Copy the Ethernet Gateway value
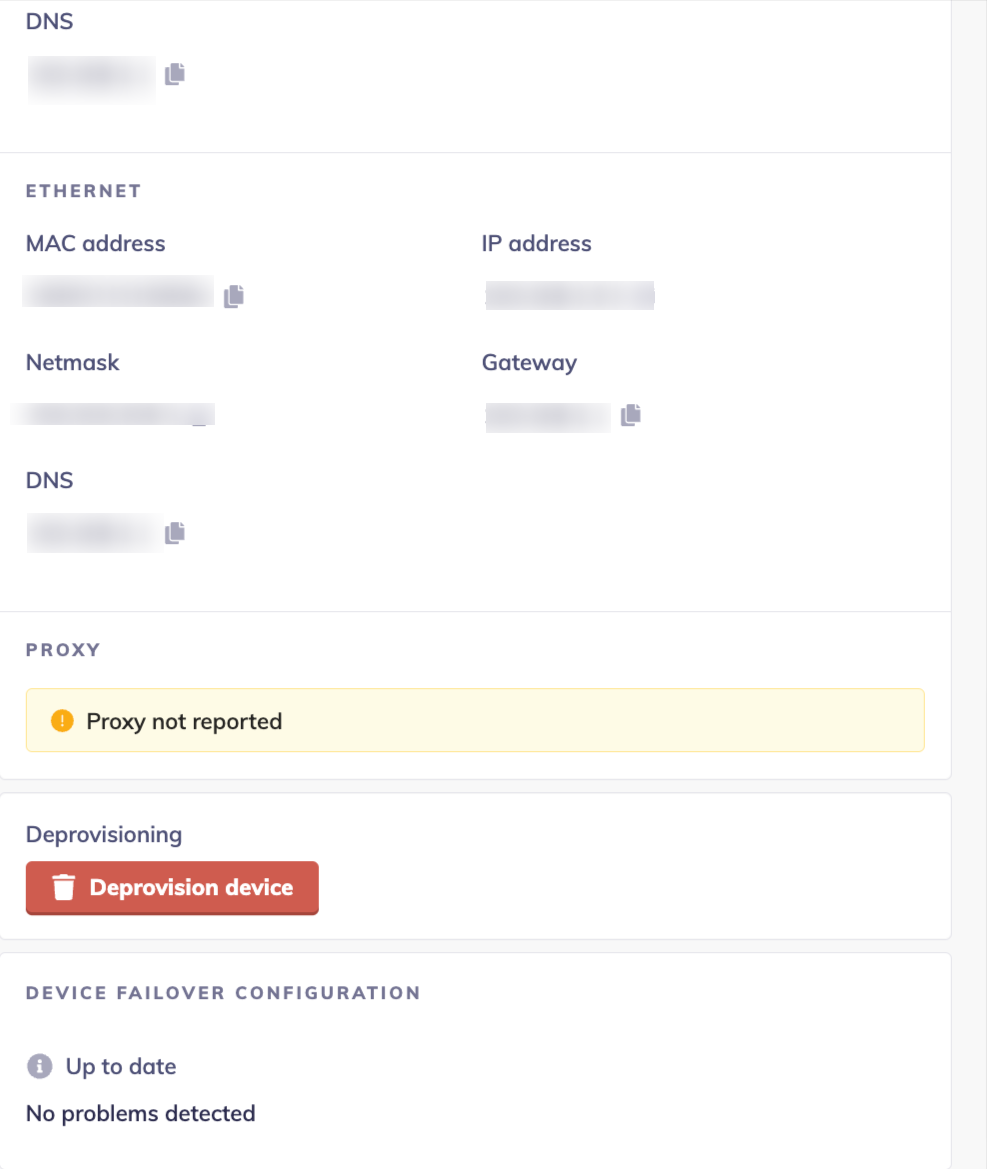Viewport: 987px width, 1169px height. pos(630,415)
